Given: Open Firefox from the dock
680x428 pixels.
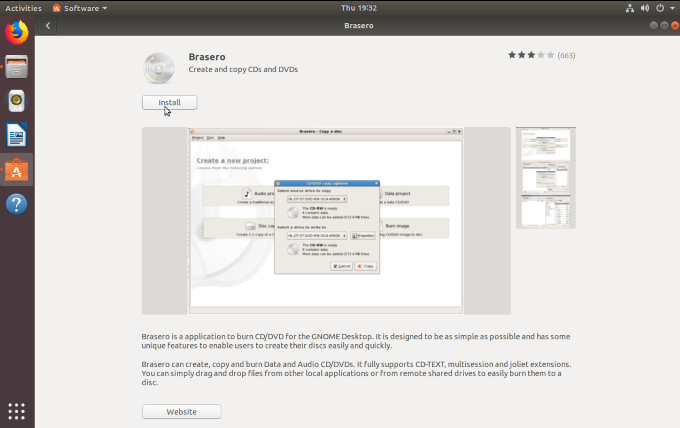Looking at the screenshot, I should [x=16, y=33].
